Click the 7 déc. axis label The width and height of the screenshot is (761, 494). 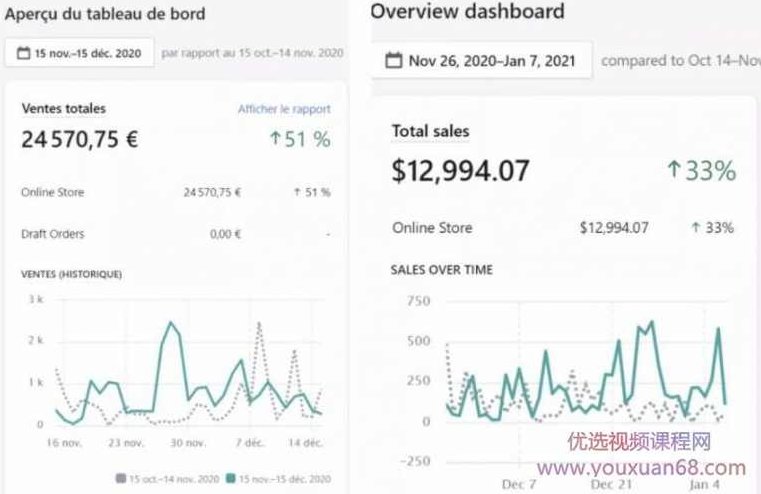[249, 443]
